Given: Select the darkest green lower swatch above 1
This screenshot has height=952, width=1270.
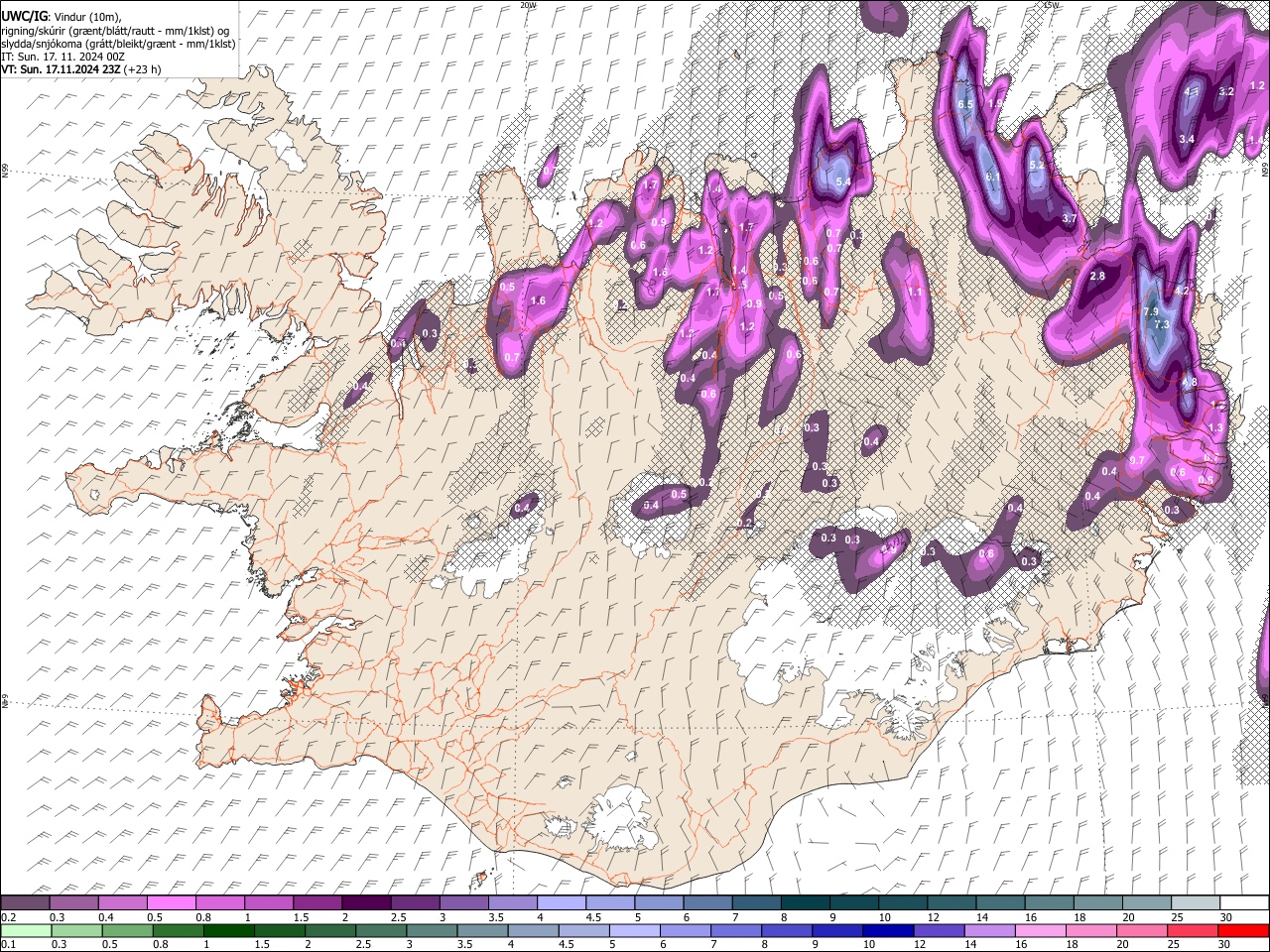Looking at the screenshot, I should tap(229, 930).
